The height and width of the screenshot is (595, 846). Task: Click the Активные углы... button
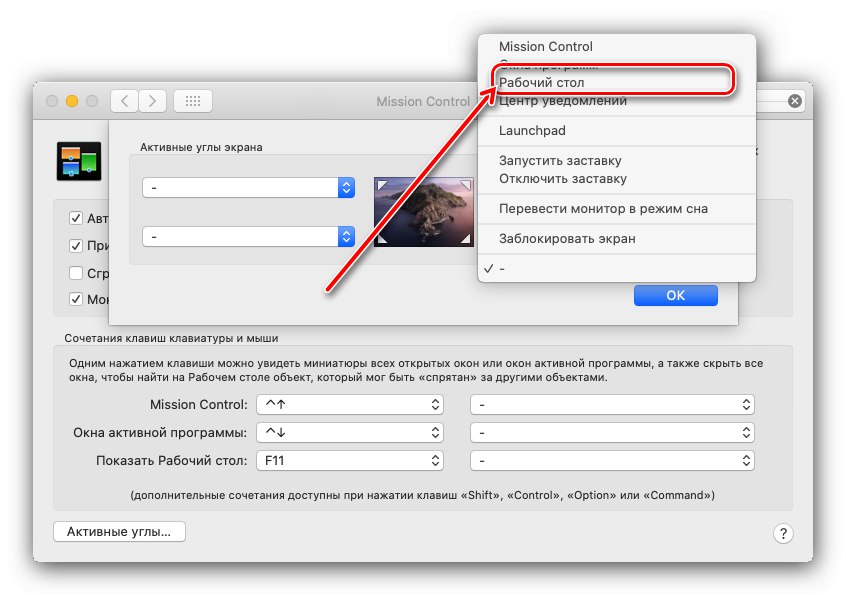point(119,531)
